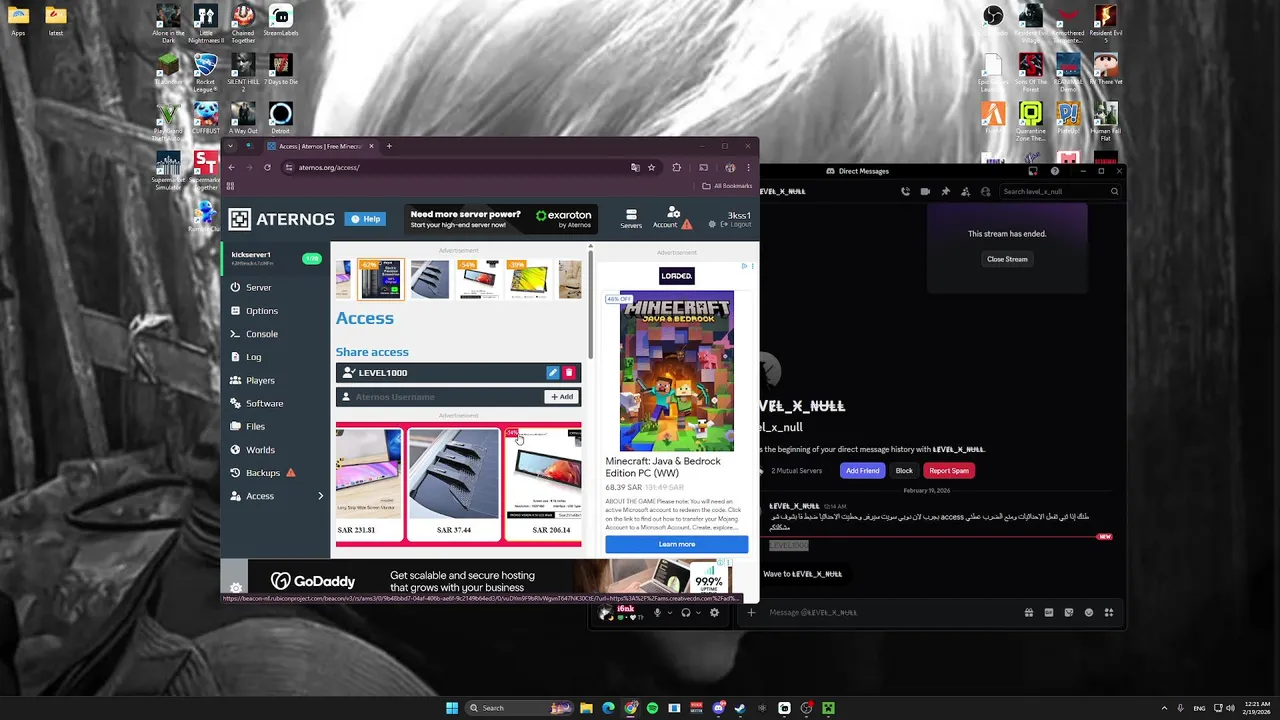Click Block in Discord
The image size is (1280, 720).
click(x=904, y=471)
